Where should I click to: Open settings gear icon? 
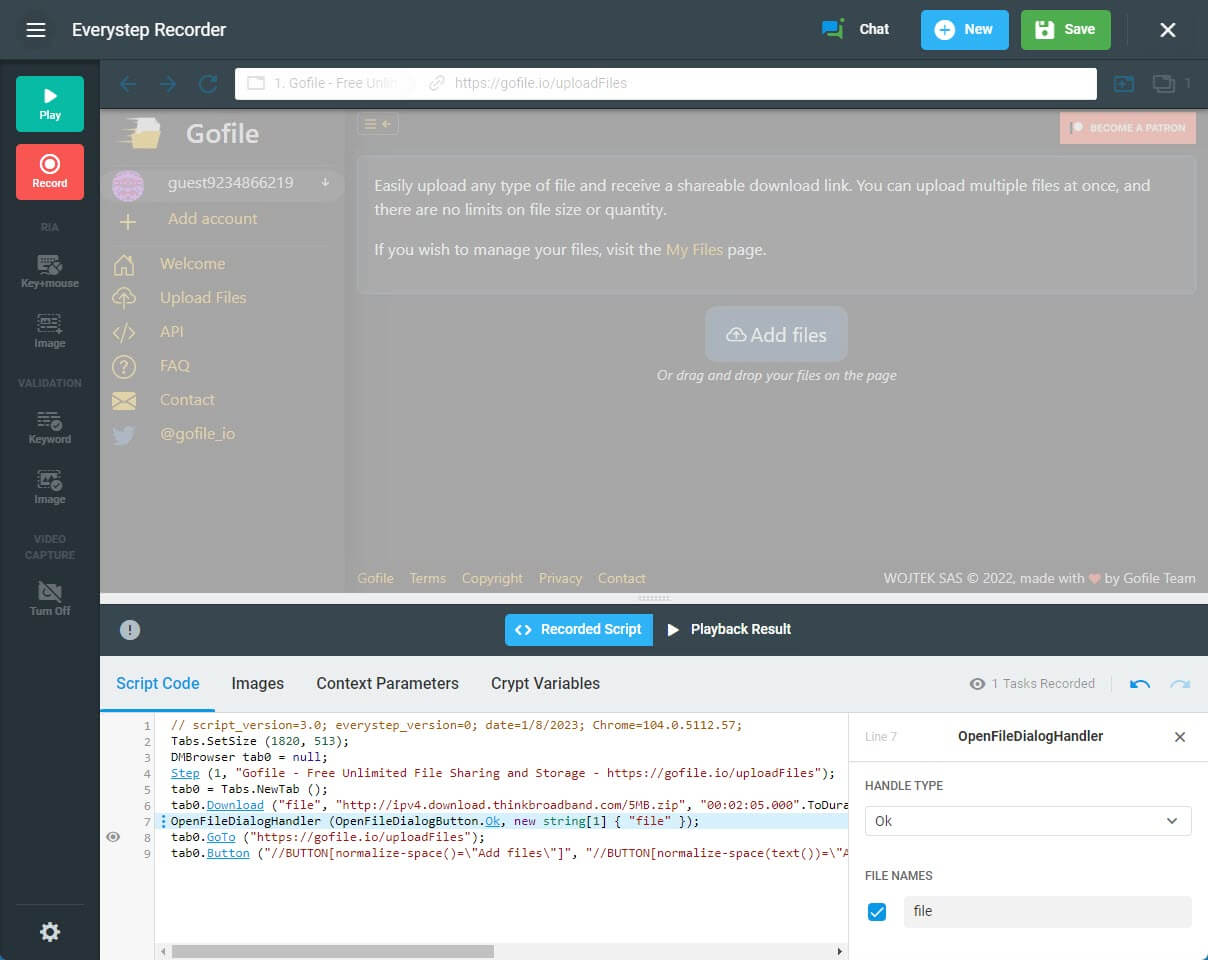pyautogui.click(x=50, y=932)
